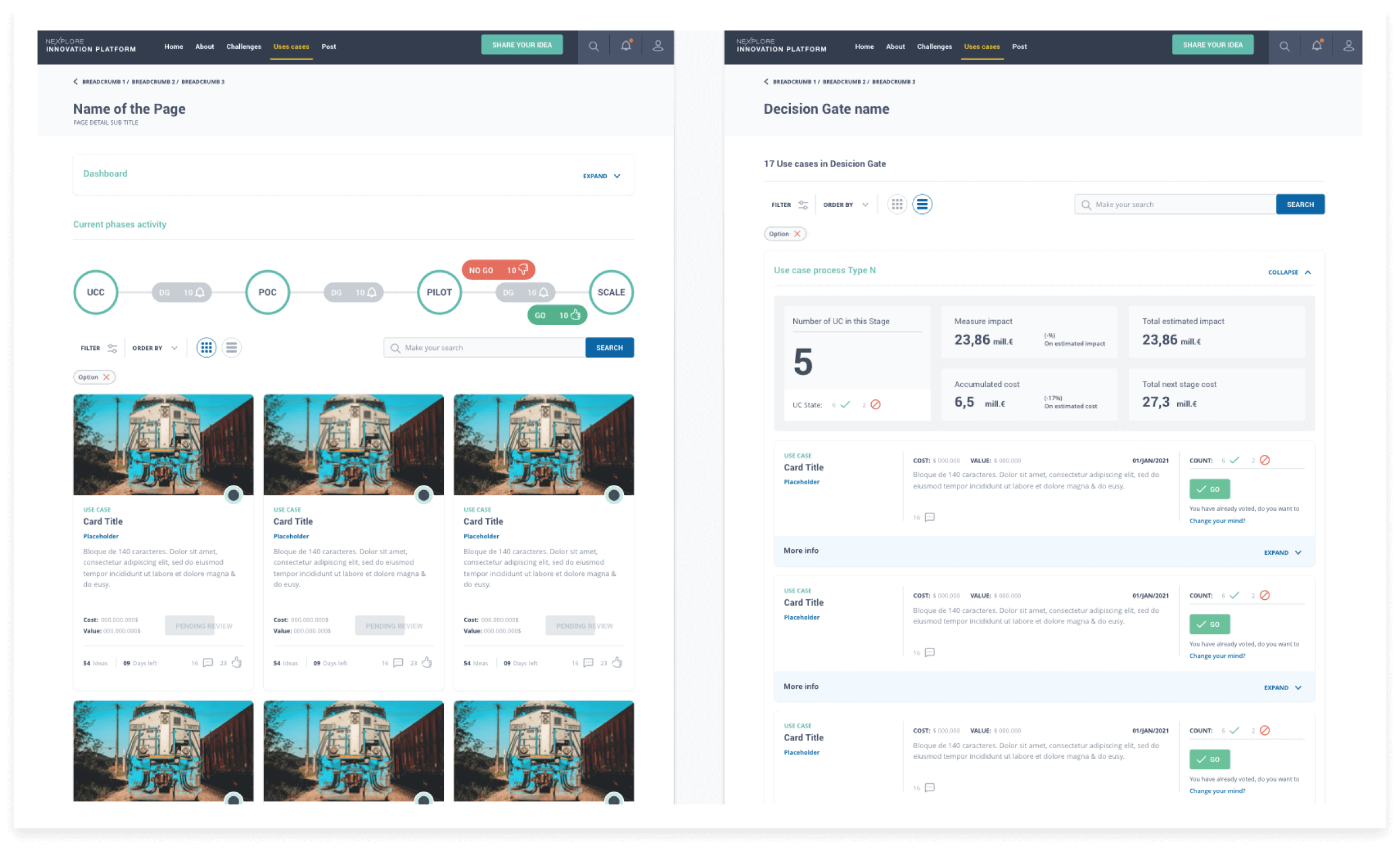Image resolution: width=1400 pixels, height=849 pixels.
Task: Focus search field on Decision Gate page
Action: coord(1175,204)
